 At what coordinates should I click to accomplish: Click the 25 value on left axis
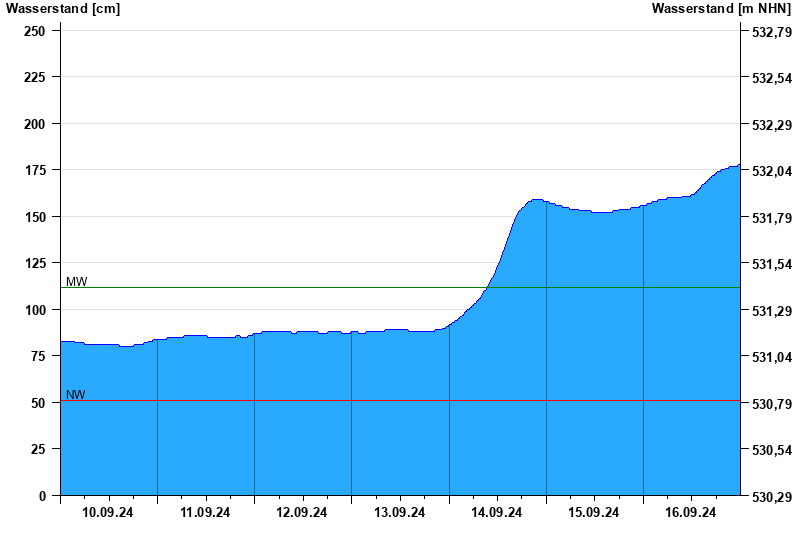[38, 449]
